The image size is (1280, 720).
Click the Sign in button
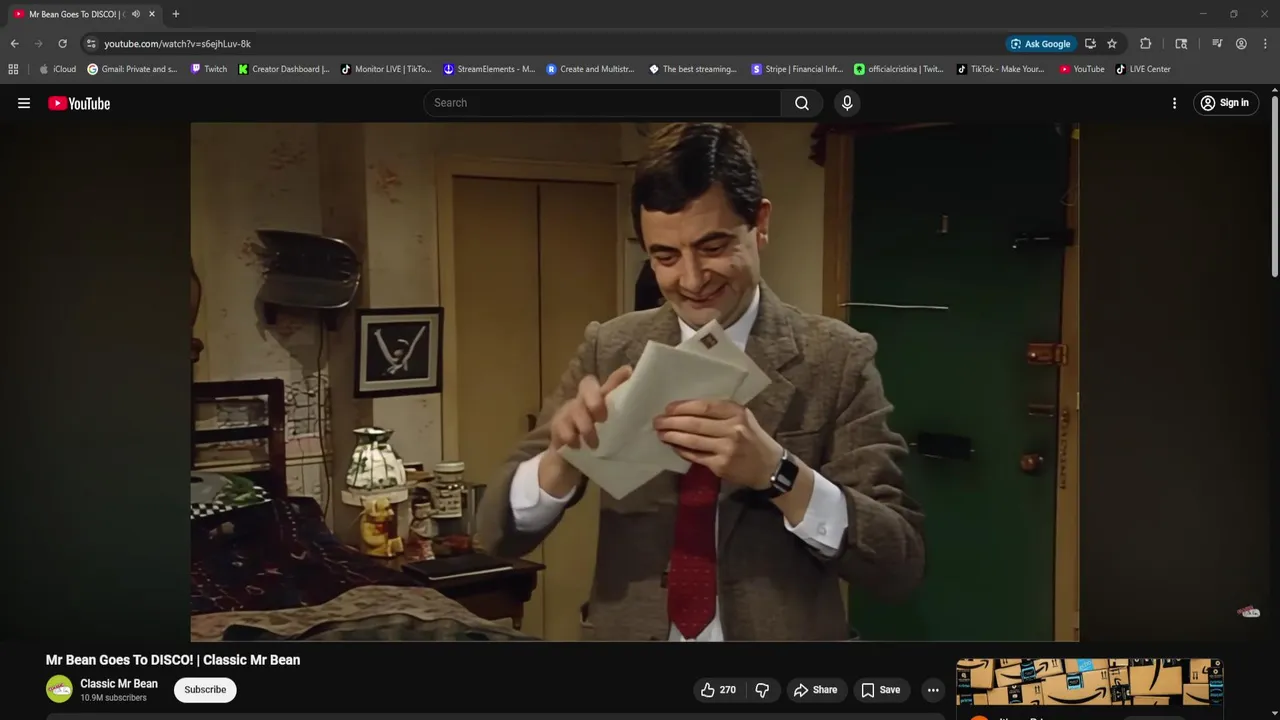tap(1224, 103)
